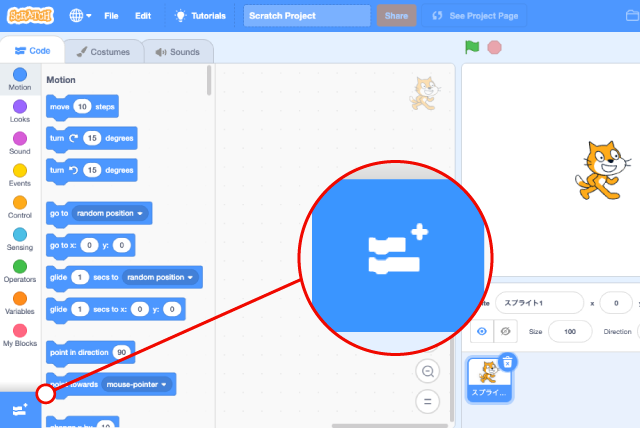Open the Edit menu

[x=143, y=16]
